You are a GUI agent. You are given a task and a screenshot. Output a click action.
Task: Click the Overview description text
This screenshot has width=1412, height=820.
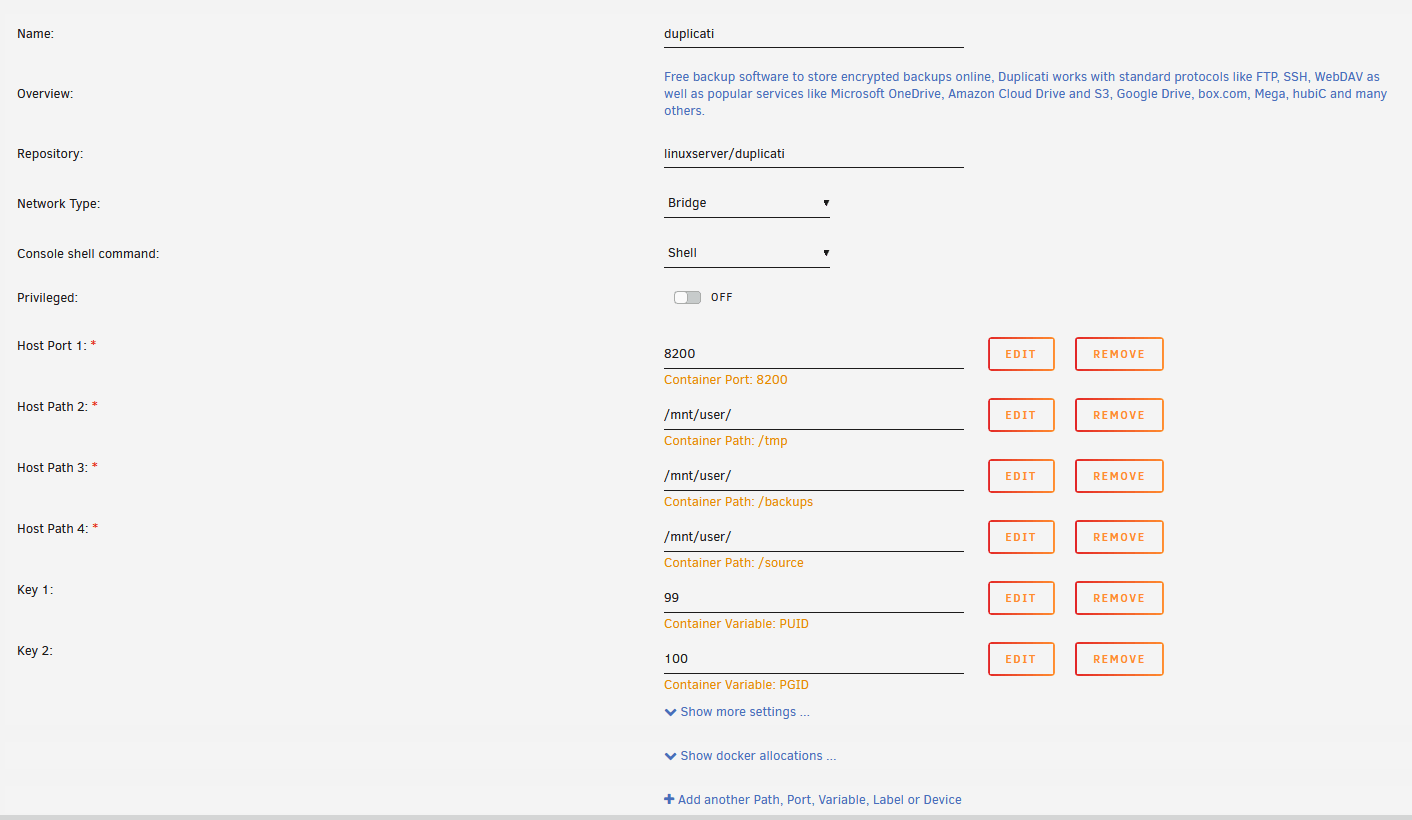[1025, 94]
